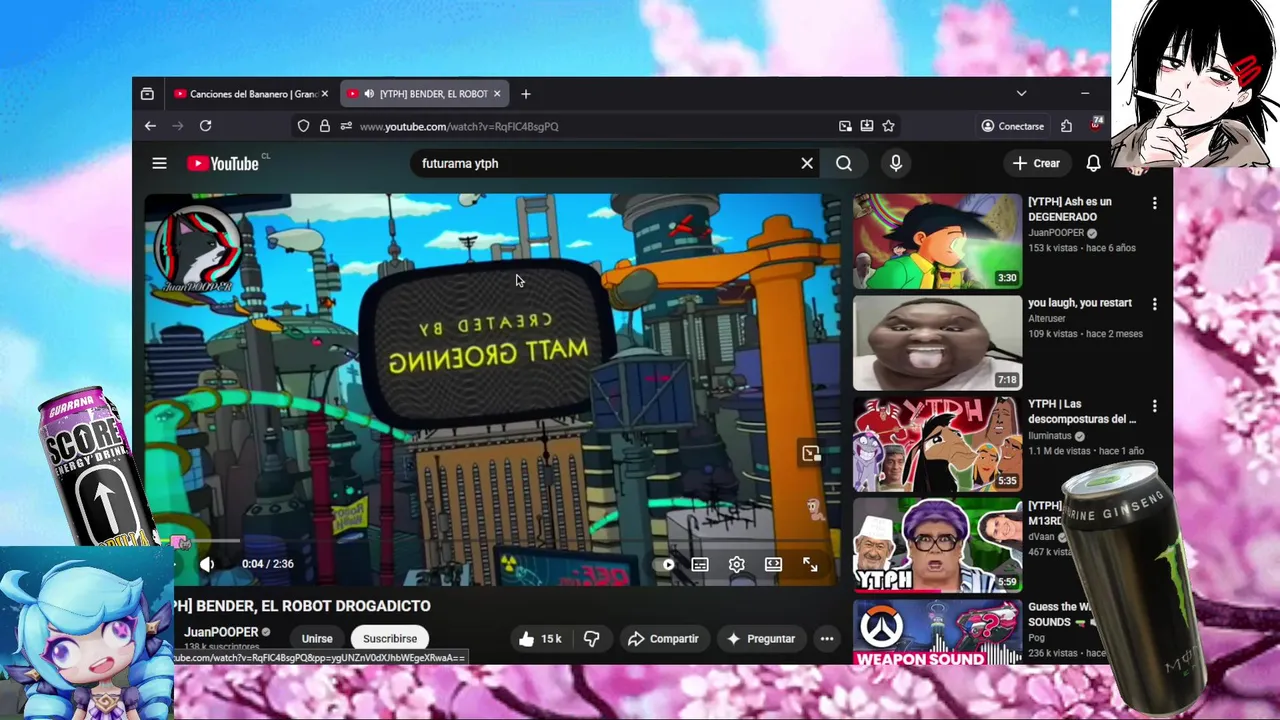Viewport: 1280px width, 720px height.
Task: Click the channel name 'Iluminatus'
Action: click(x=1050, y=436)
